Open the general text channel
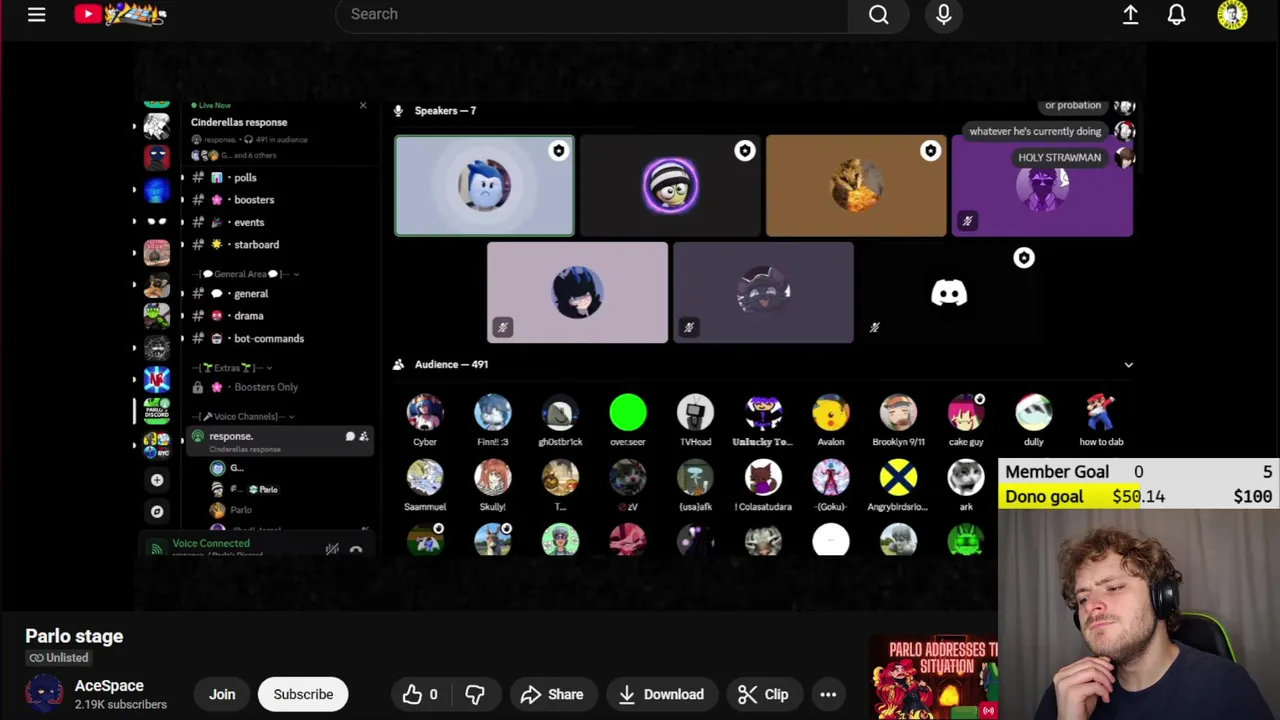 point(250,294)
